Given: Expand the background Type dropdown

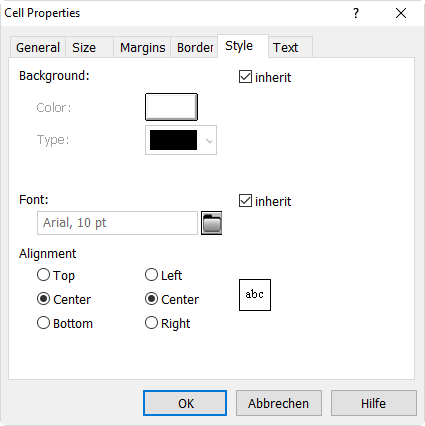Looking at the screenshot, I should pos(181,140).
